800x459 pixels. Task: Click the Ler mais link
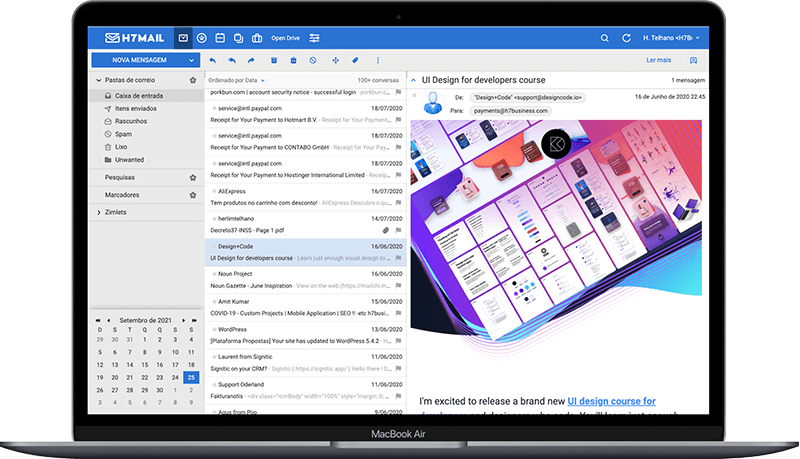point(658,60)
